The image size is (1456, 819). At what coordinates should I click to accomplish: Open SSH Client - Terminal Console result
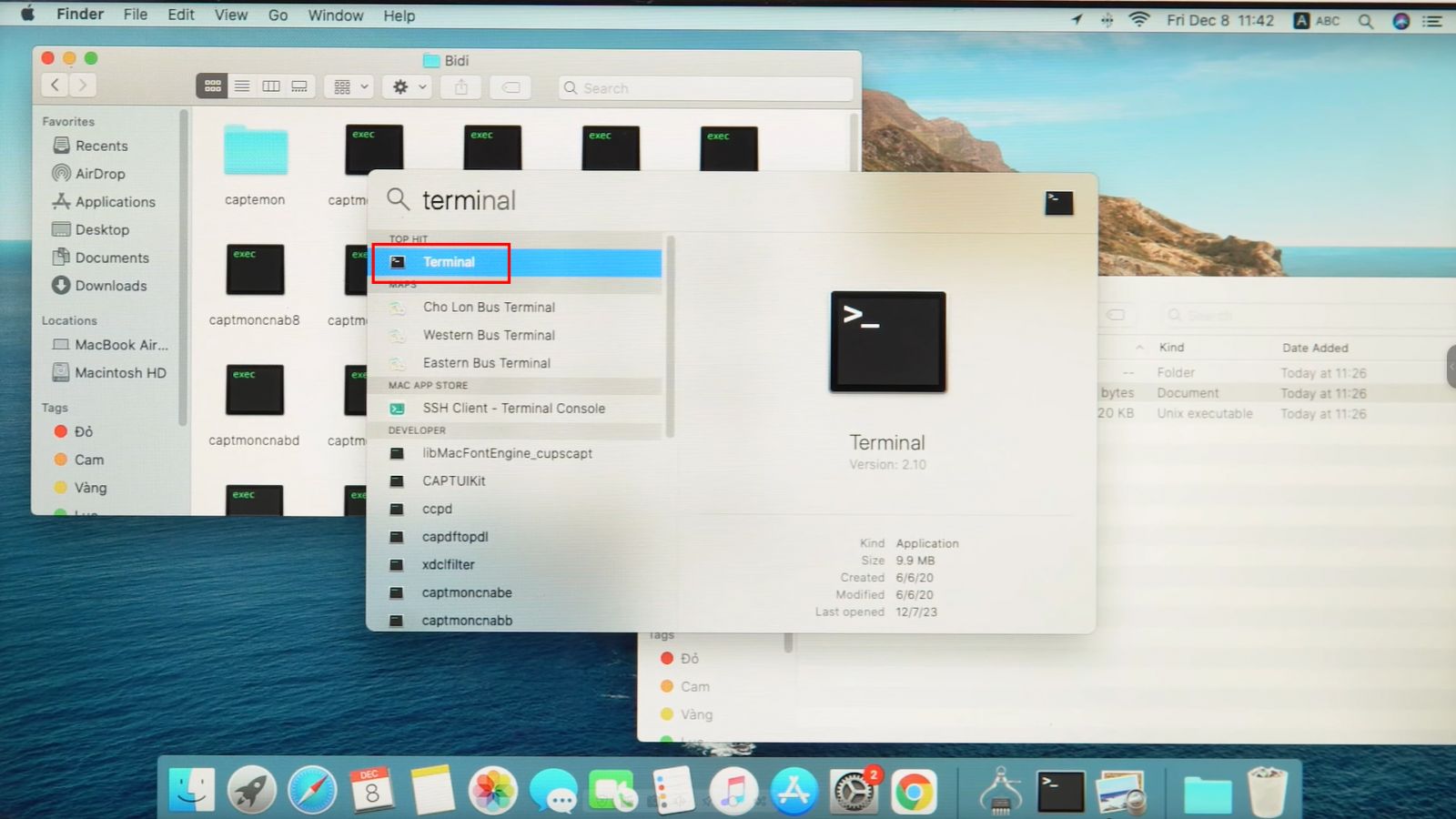point(516,409)
